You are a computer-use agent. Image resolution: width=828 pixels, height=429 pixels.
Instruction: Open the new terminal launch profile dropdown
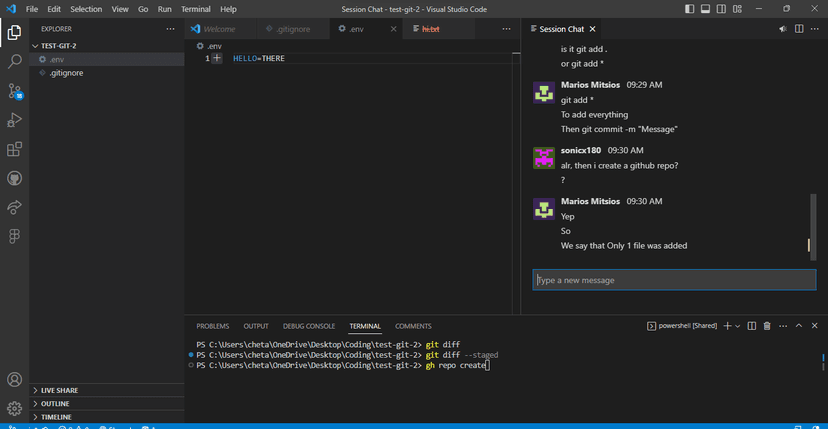(x=738, y=326)
